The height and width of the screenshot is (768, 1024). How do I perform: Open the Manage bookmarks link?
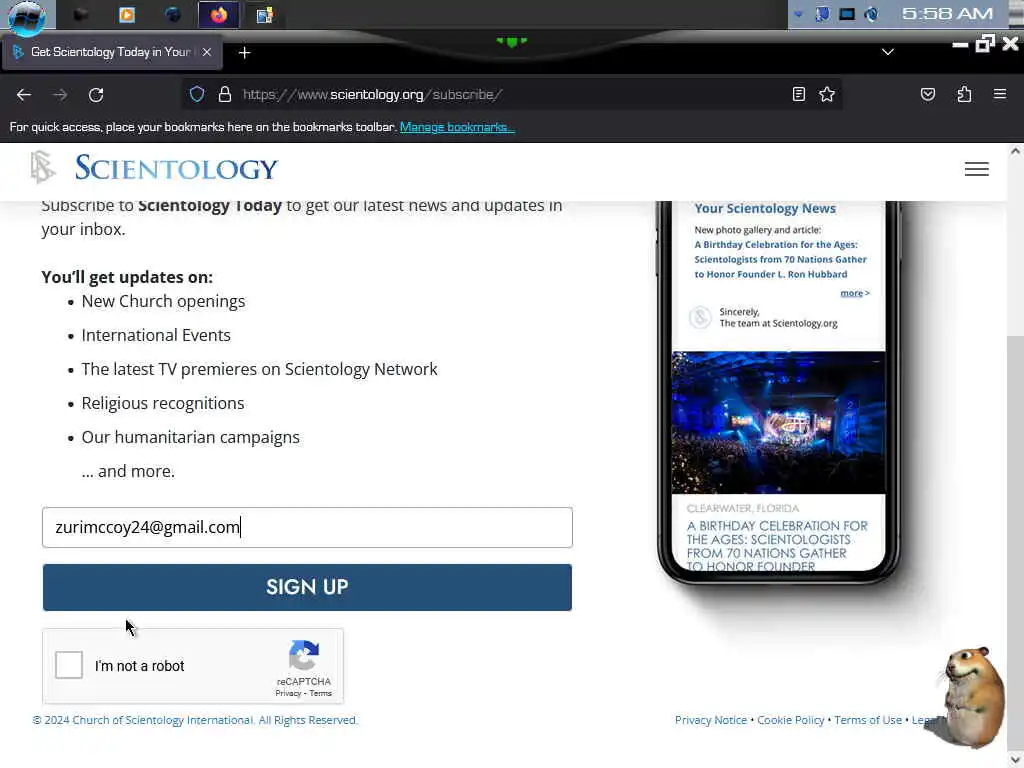click(457, 127)
